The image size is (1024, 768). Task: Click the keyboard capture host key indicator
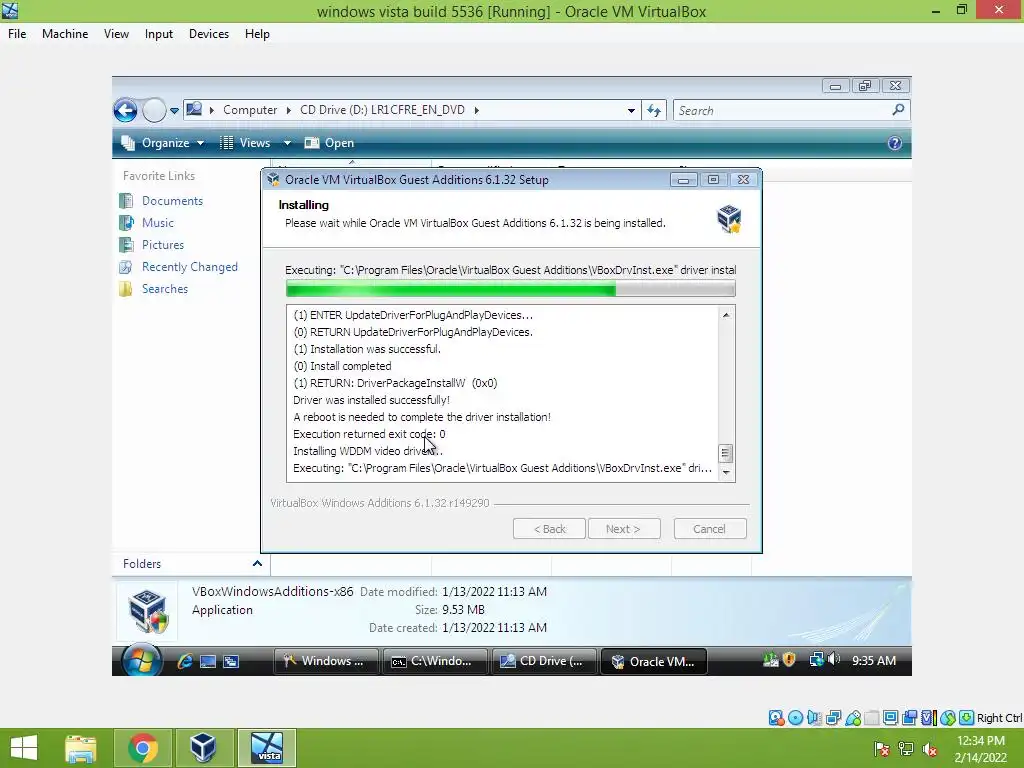coord(967,718)
